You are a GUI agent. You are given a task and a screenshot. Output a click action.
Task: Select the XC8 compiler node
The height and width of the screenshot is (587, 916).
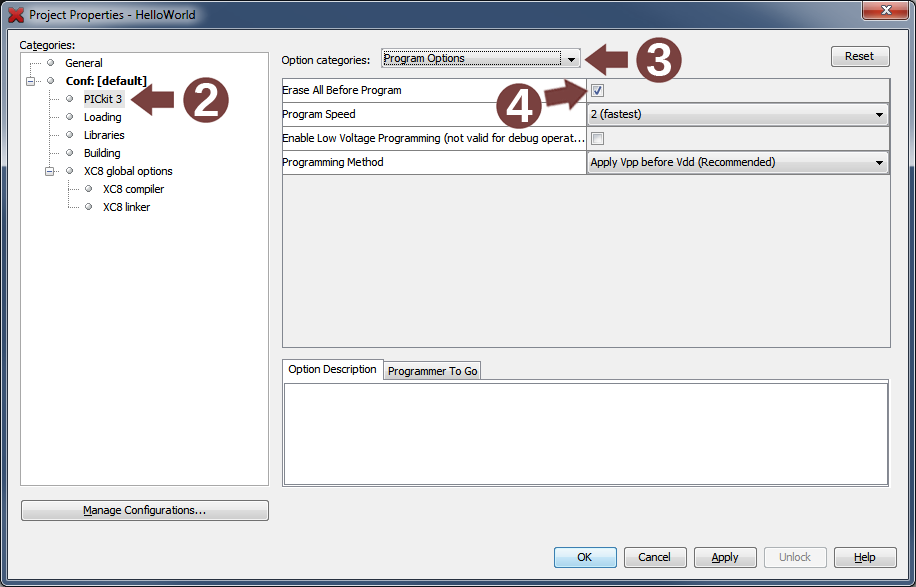coord(133,189)
